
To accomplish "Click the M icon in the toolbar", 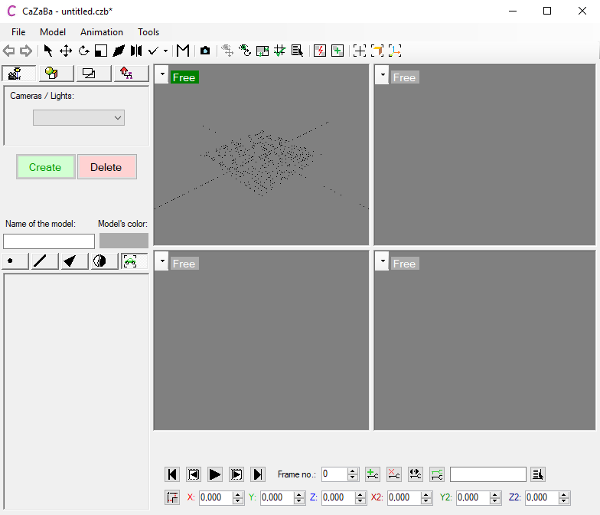I will 183,50.
